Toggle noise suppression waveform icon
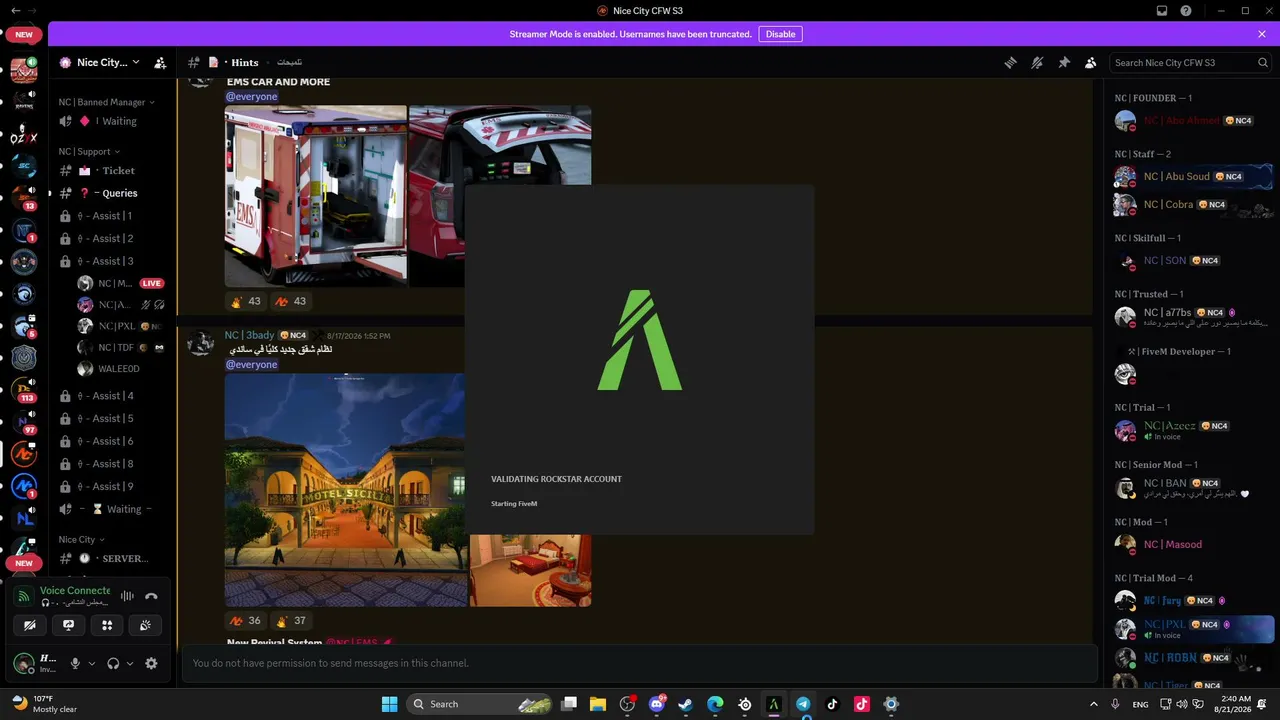1280x720 pixels. [x=127, y=596]
